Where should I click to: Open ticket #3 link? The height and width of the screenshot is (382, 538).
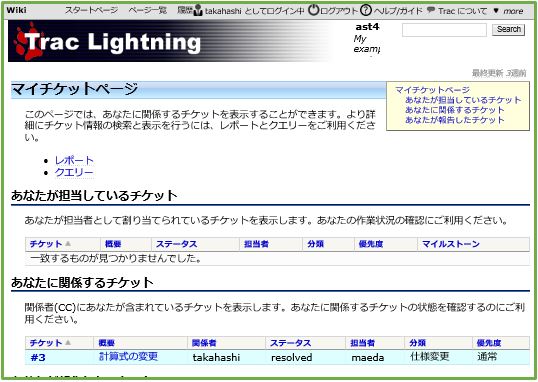[x=38, y=358]
